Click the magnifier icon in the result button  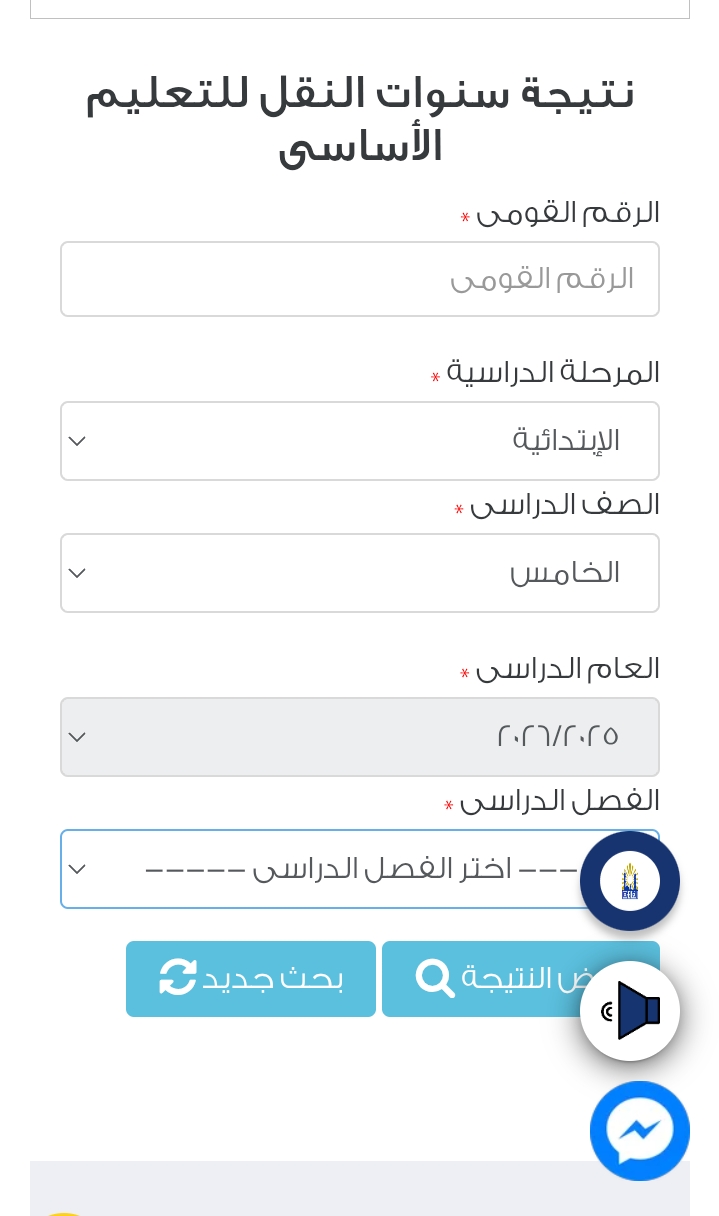(x=435, y=978)
